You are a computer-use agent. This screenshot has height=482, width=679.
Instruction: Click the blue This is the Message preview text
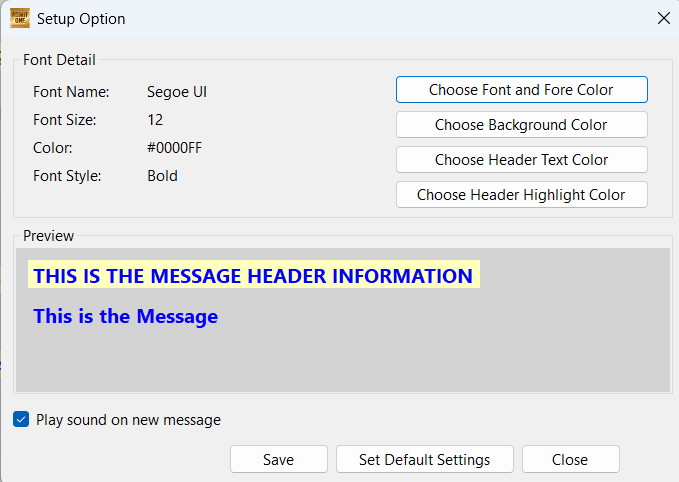pos(126,317)
